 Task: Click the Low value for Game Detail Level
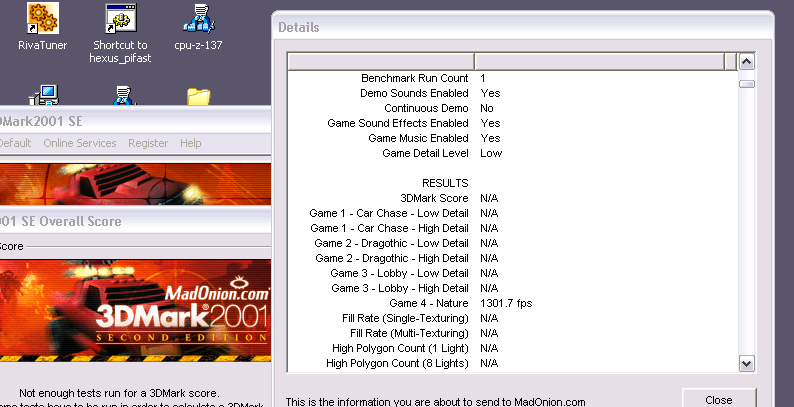pos(491,153)
